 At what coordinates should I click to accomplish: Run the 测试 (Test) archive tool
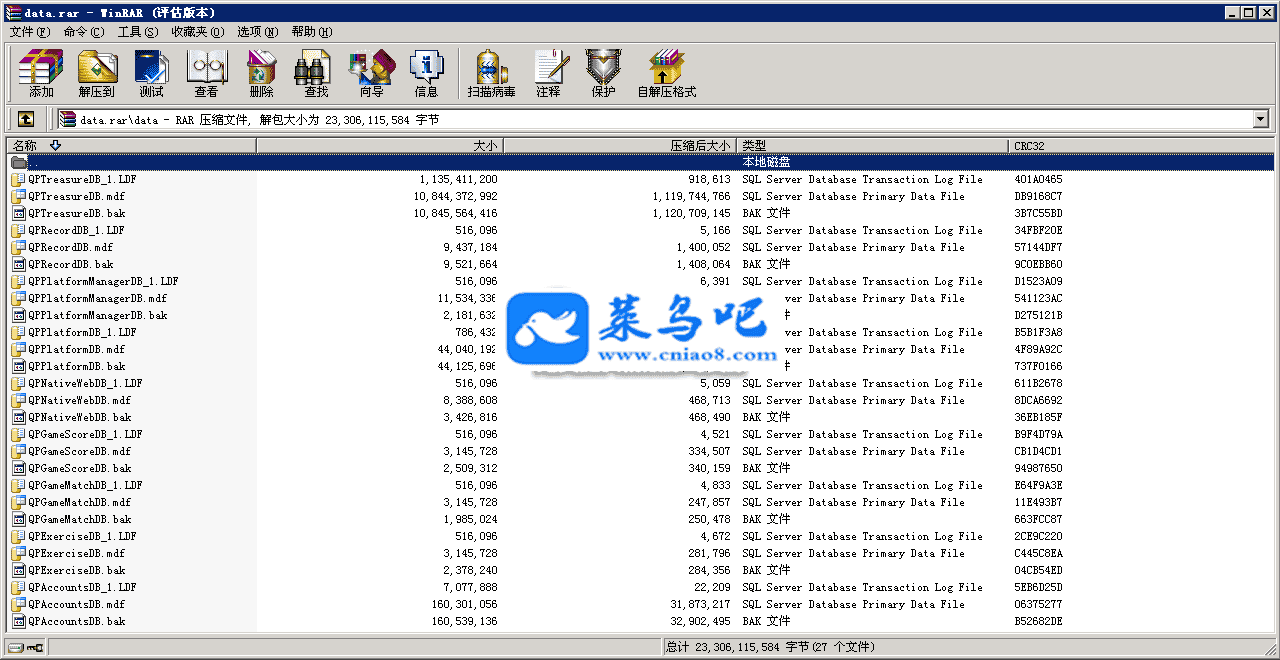[152, 74]
